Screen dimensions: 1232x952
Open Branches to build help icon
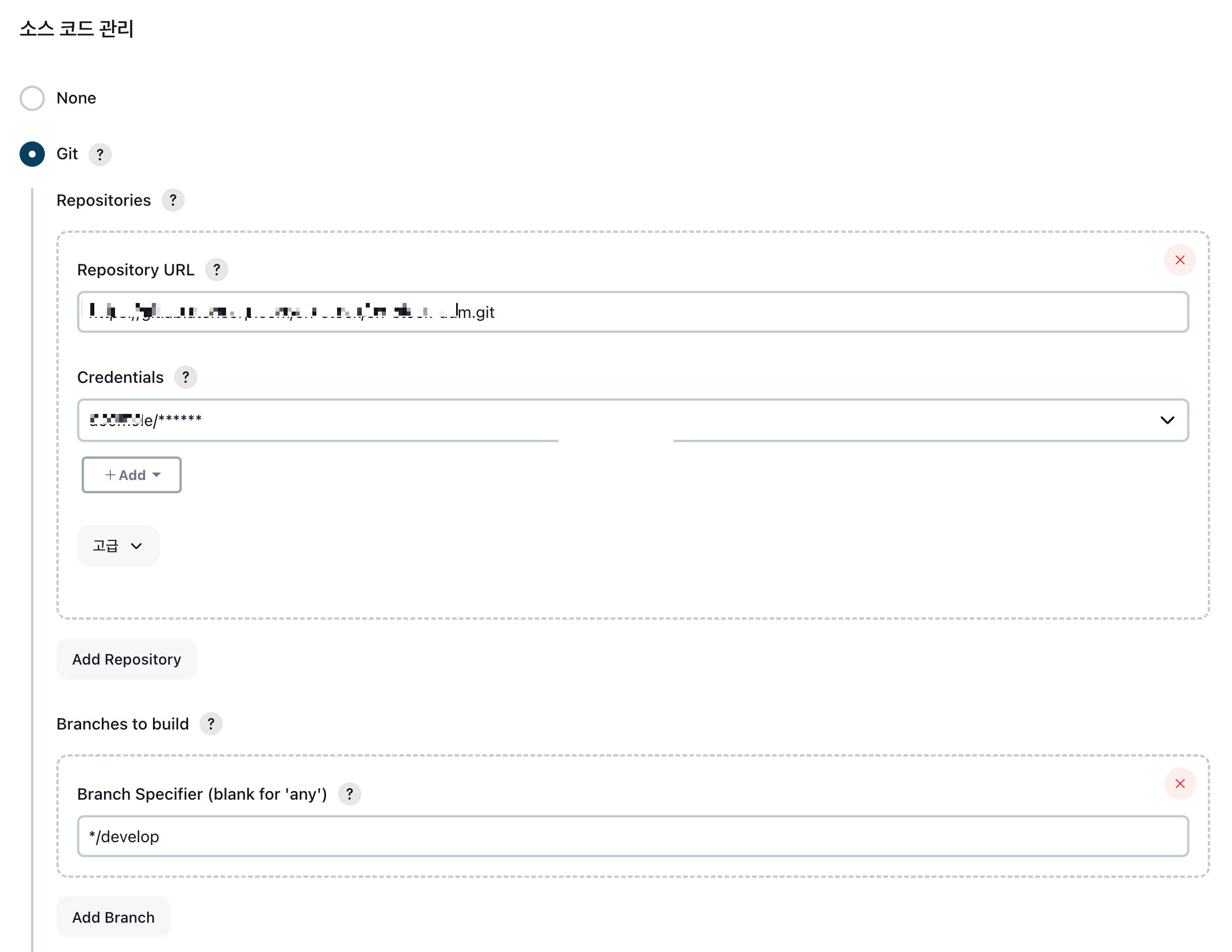click(x=211, y=724)
